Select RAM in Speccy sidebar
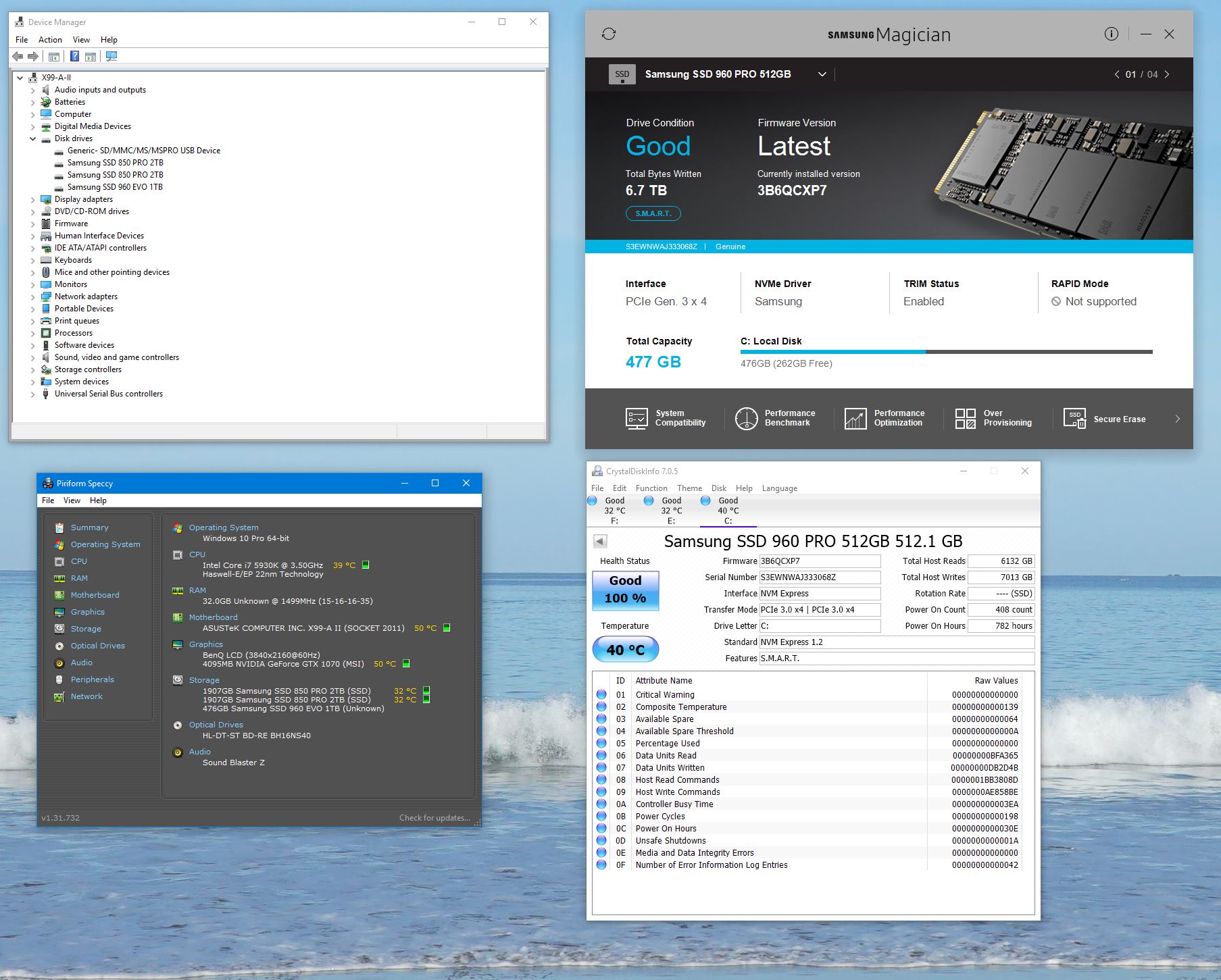The image size is (1221, 980). coord(79,578)
